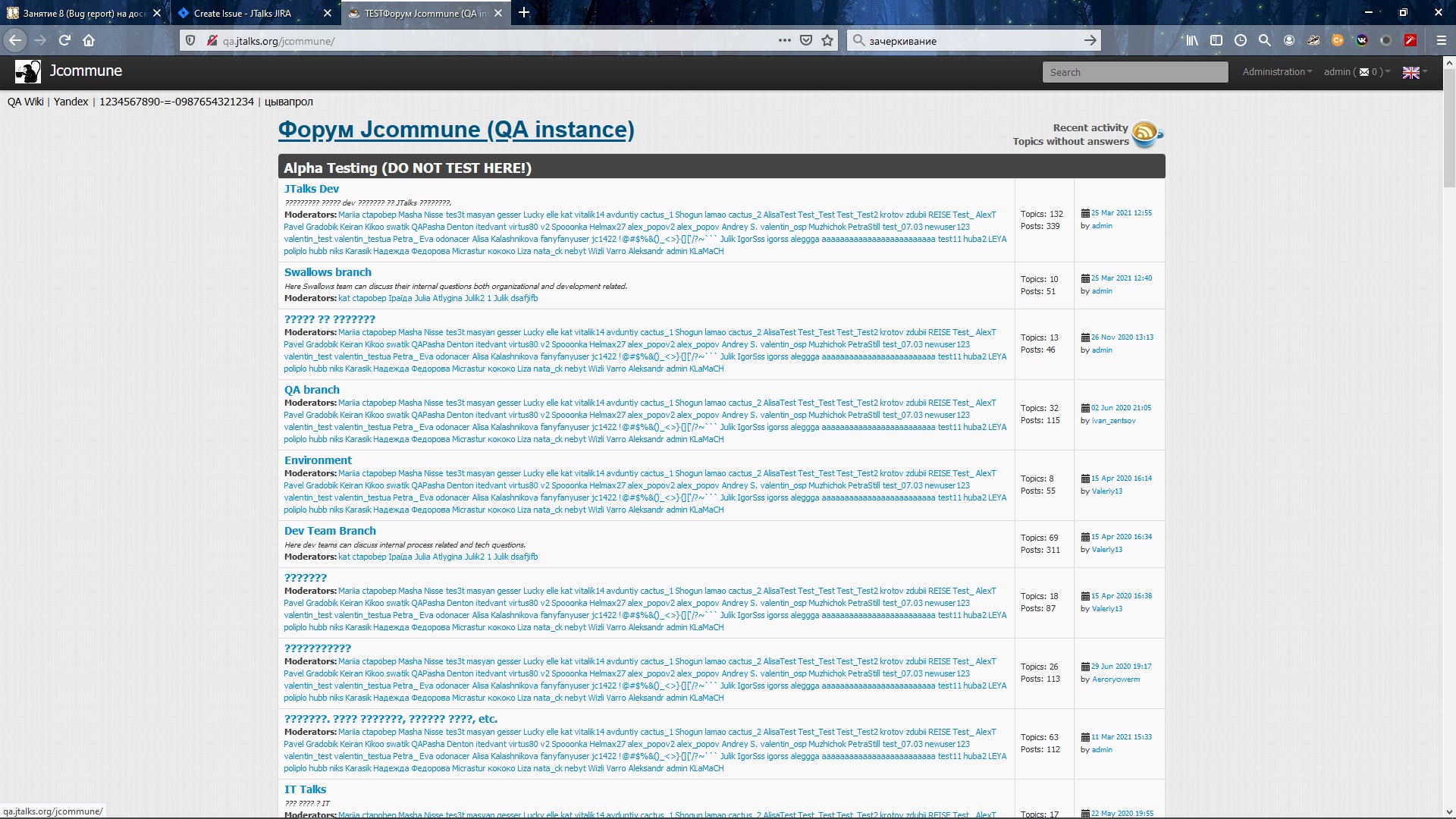Open browsing history clock icon
The image size is (1456, 819).
click(x=1241, y=40)
